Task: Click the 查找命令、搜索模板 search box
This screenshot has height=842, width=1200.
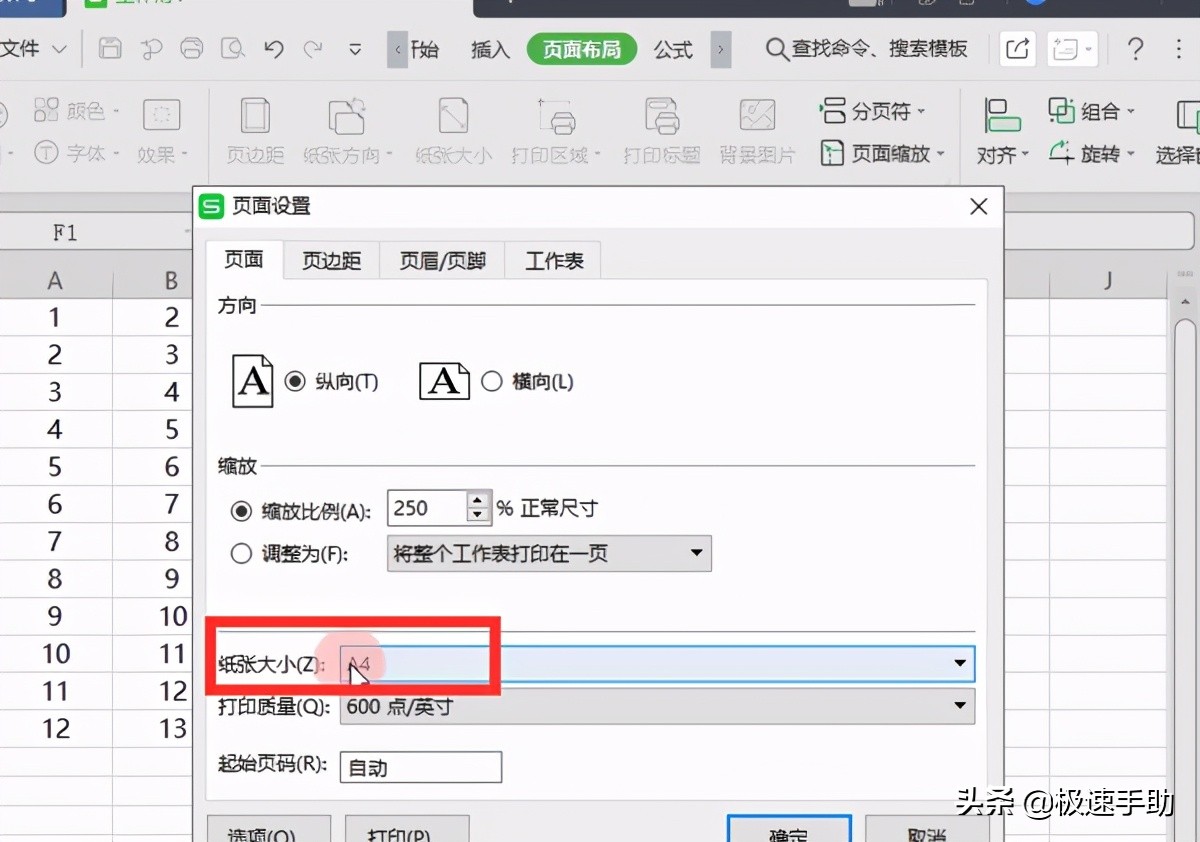Action: [x=867, y=48]
